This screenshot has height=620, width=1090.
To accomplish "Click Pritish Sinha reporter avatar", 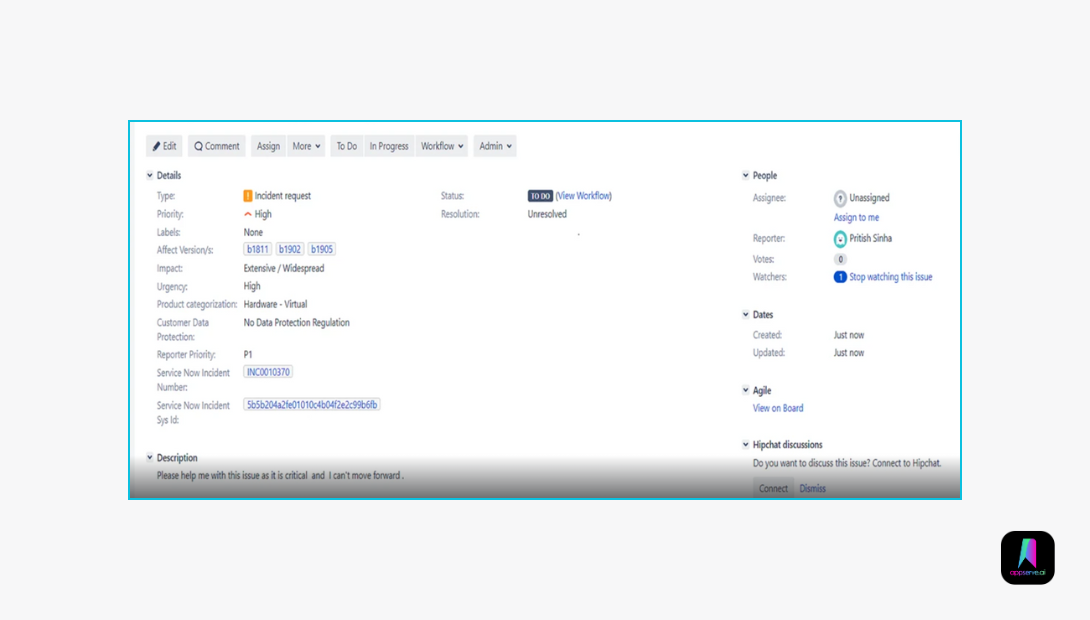I will [x=840, y=238].
